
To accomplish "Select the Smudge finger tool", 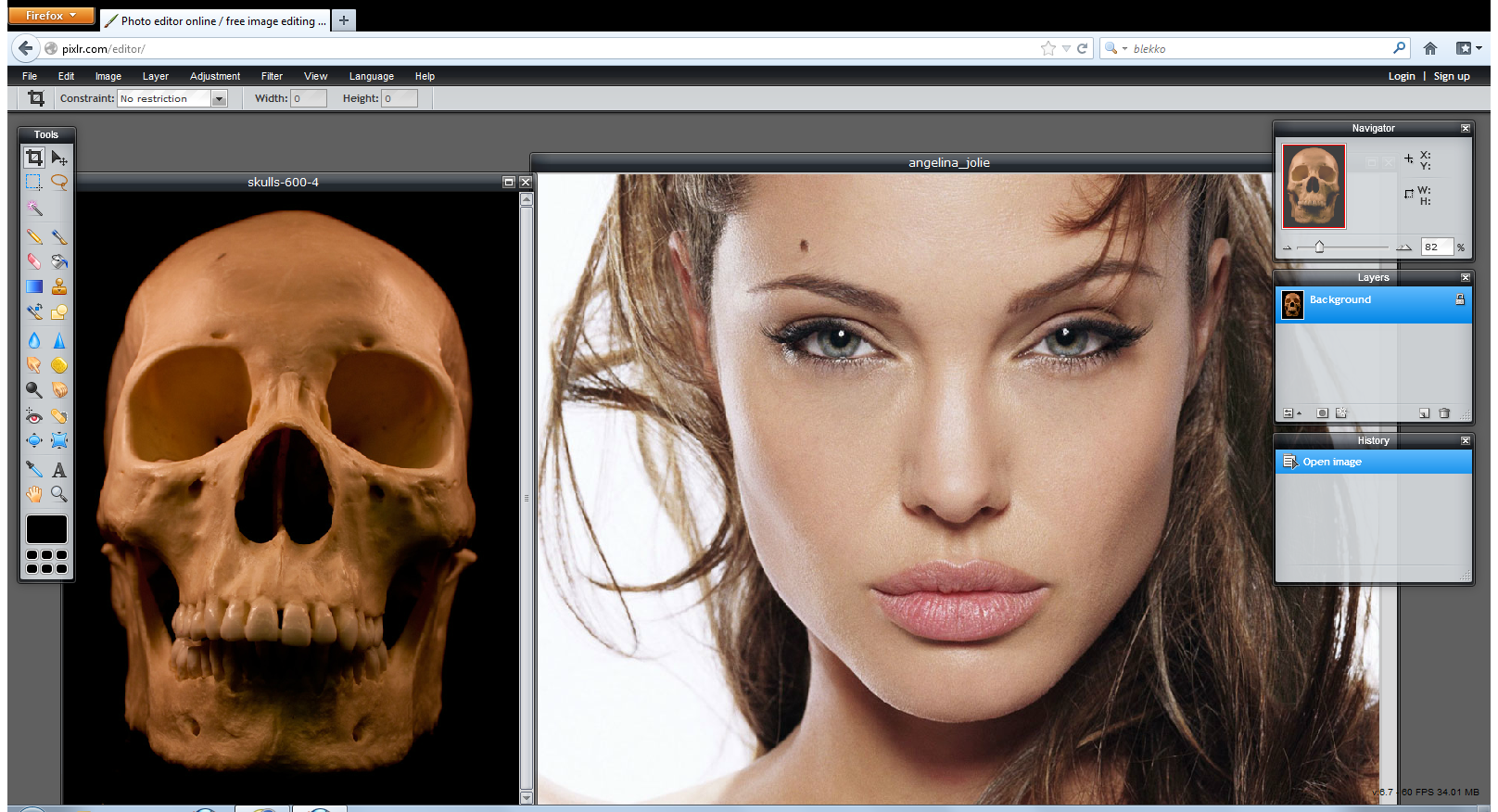I will point(34,365).
